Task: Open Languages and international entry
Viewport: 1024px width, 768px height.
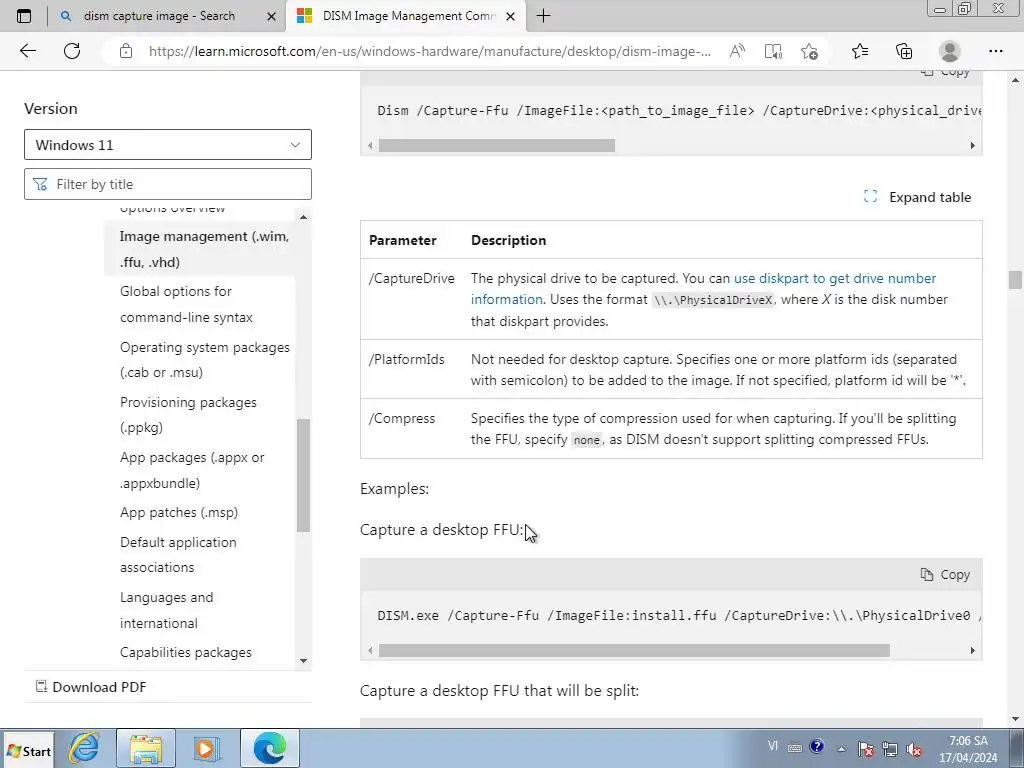Action: point(167,610)
